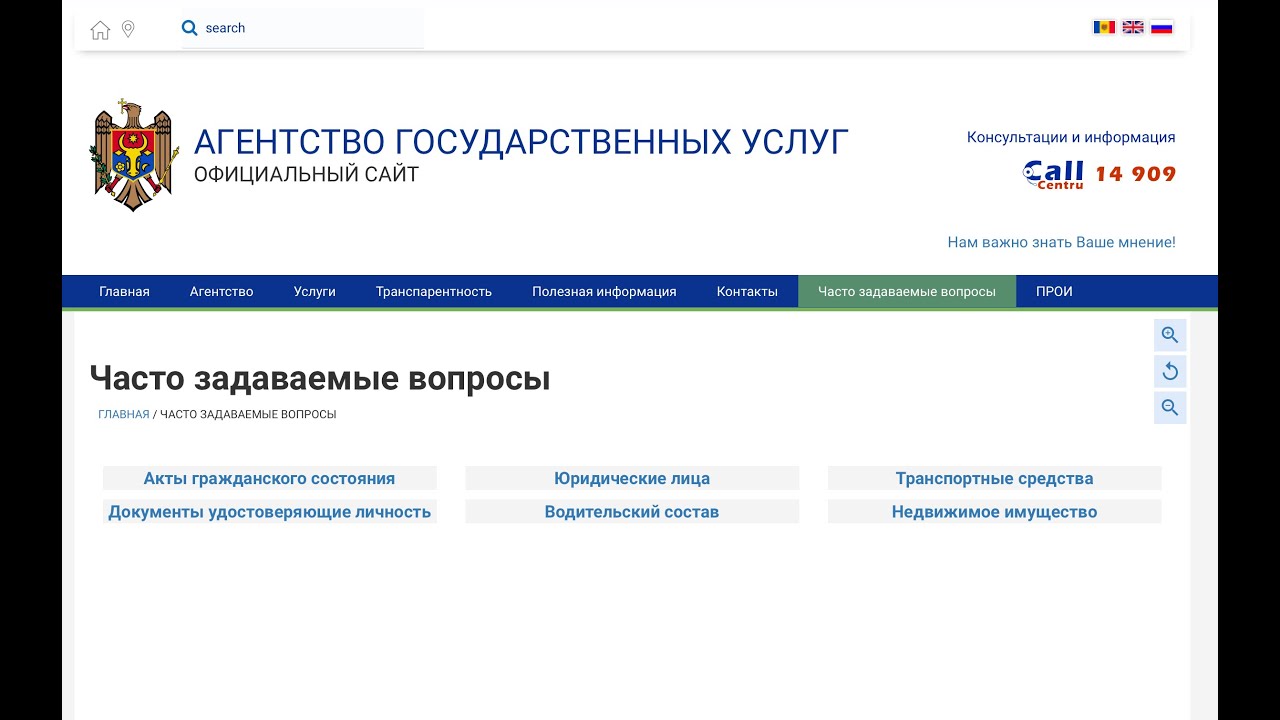Open Юридические лица category
The width and height of the screenshot is (1280, 720).
pos(632,479)
